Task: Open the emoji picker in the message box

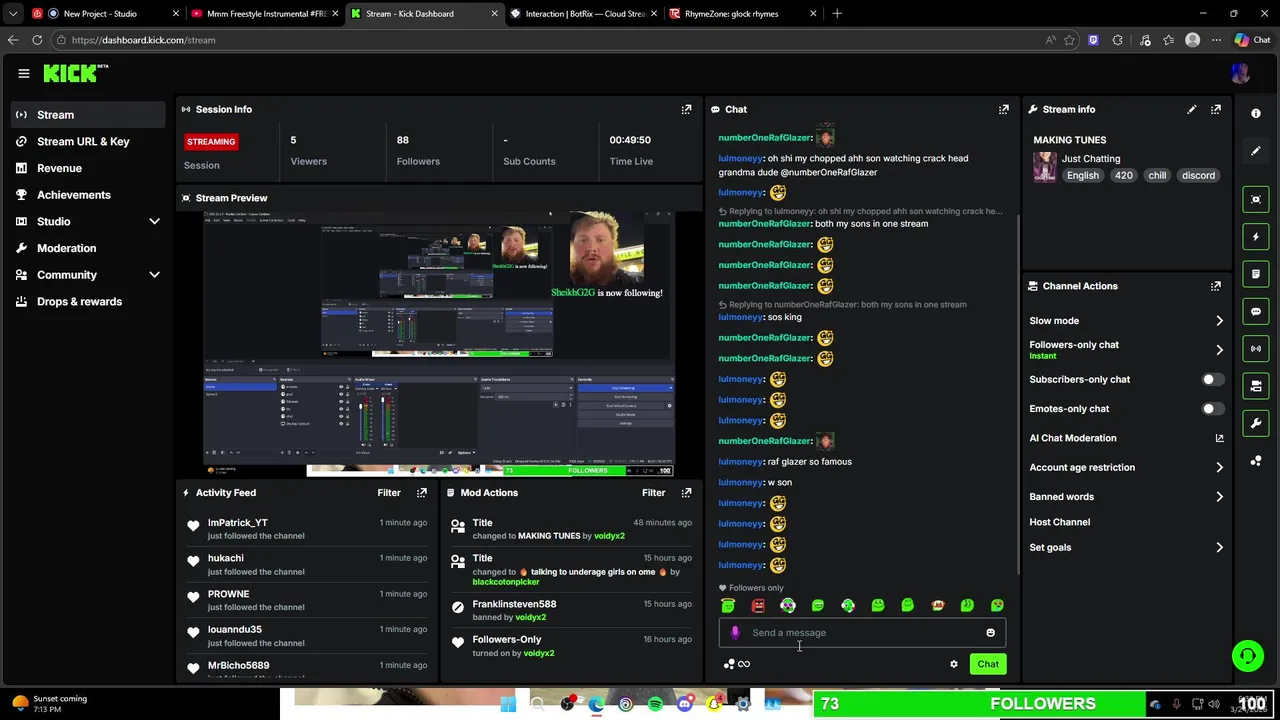Action: pos(990,633)
